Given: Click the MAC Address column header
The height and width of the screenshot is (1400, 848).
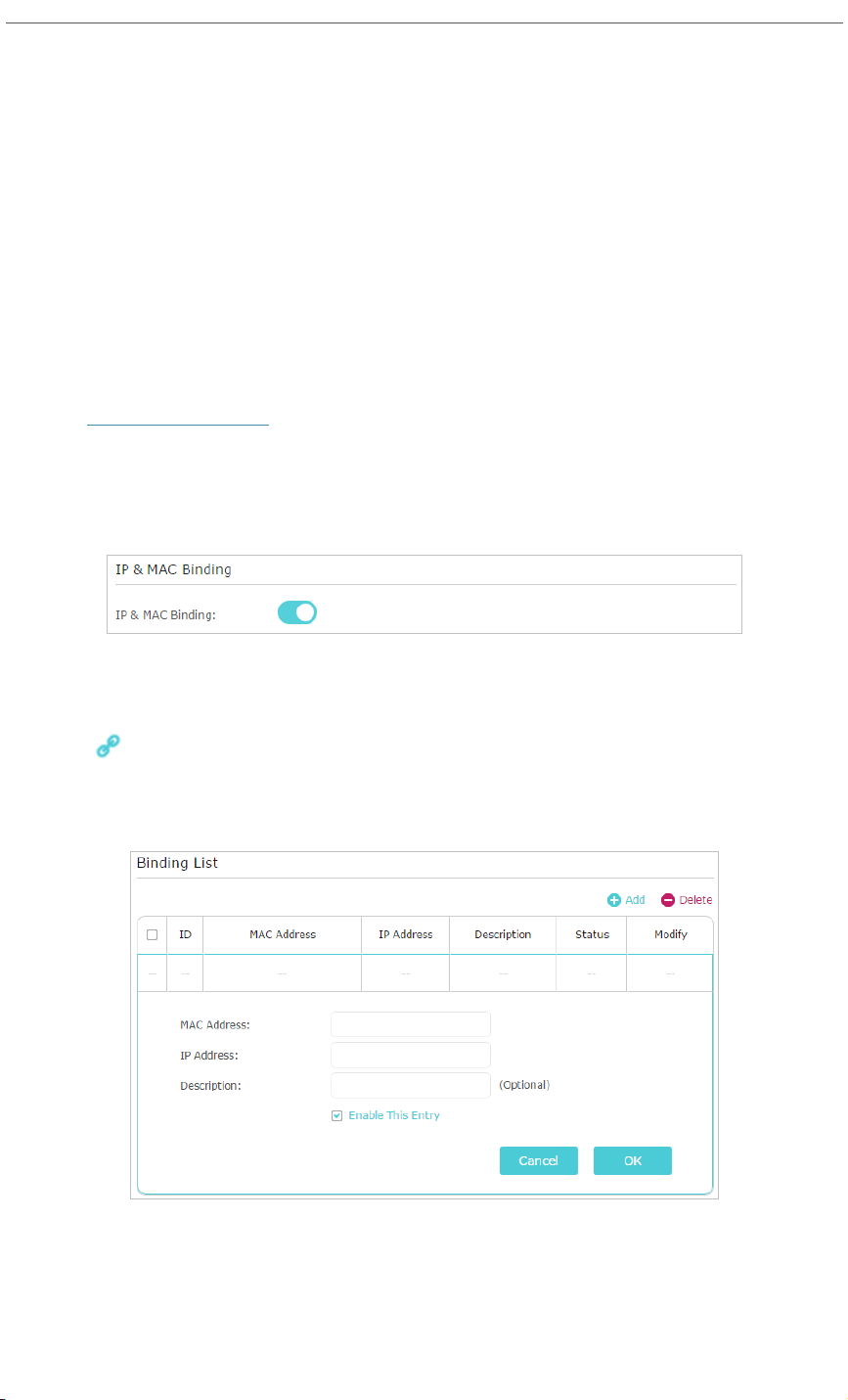Looking at the screenshot, I should 283,934.
